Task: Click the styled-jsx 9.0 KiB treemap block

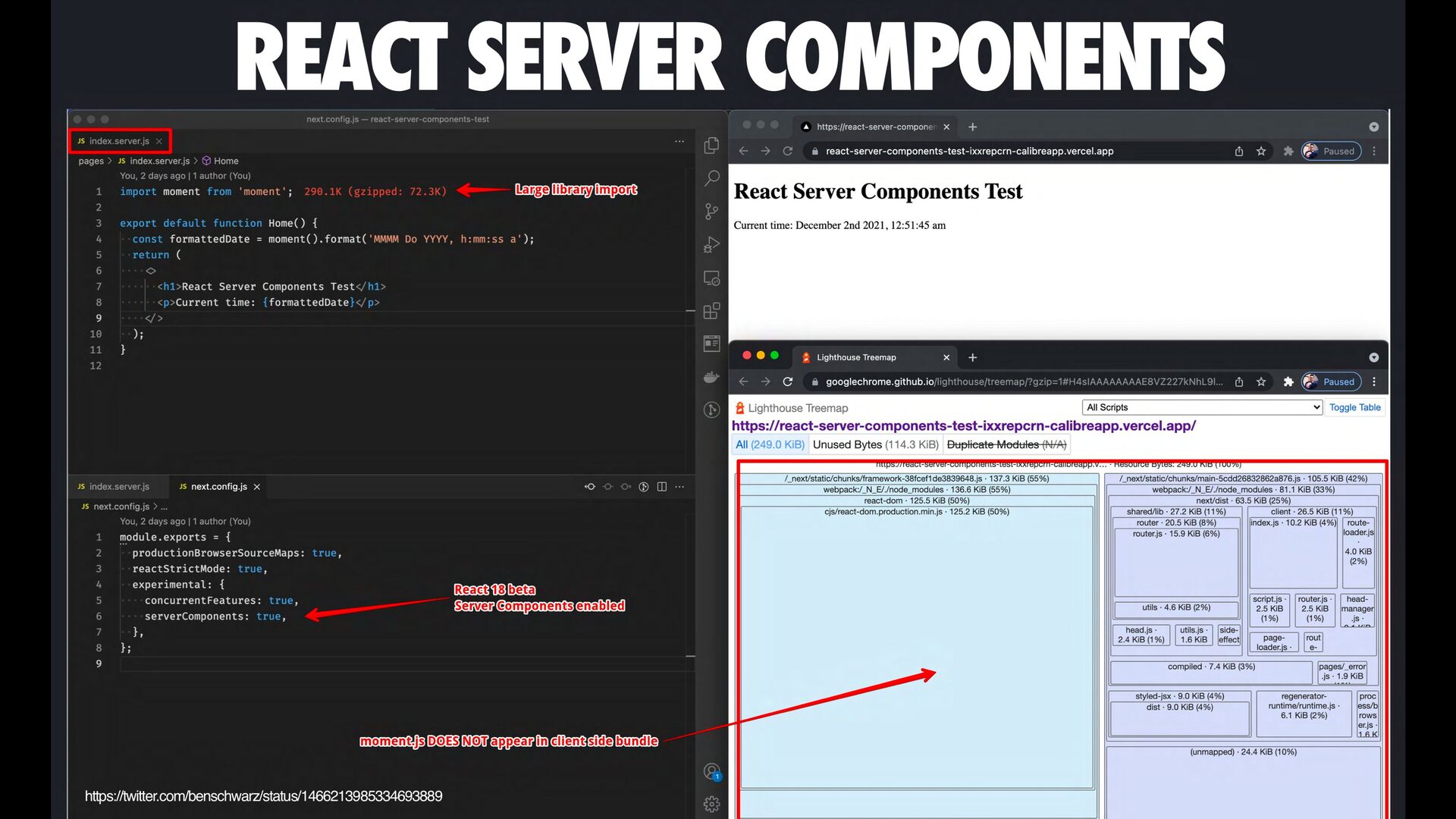Action: point(1179,714)
